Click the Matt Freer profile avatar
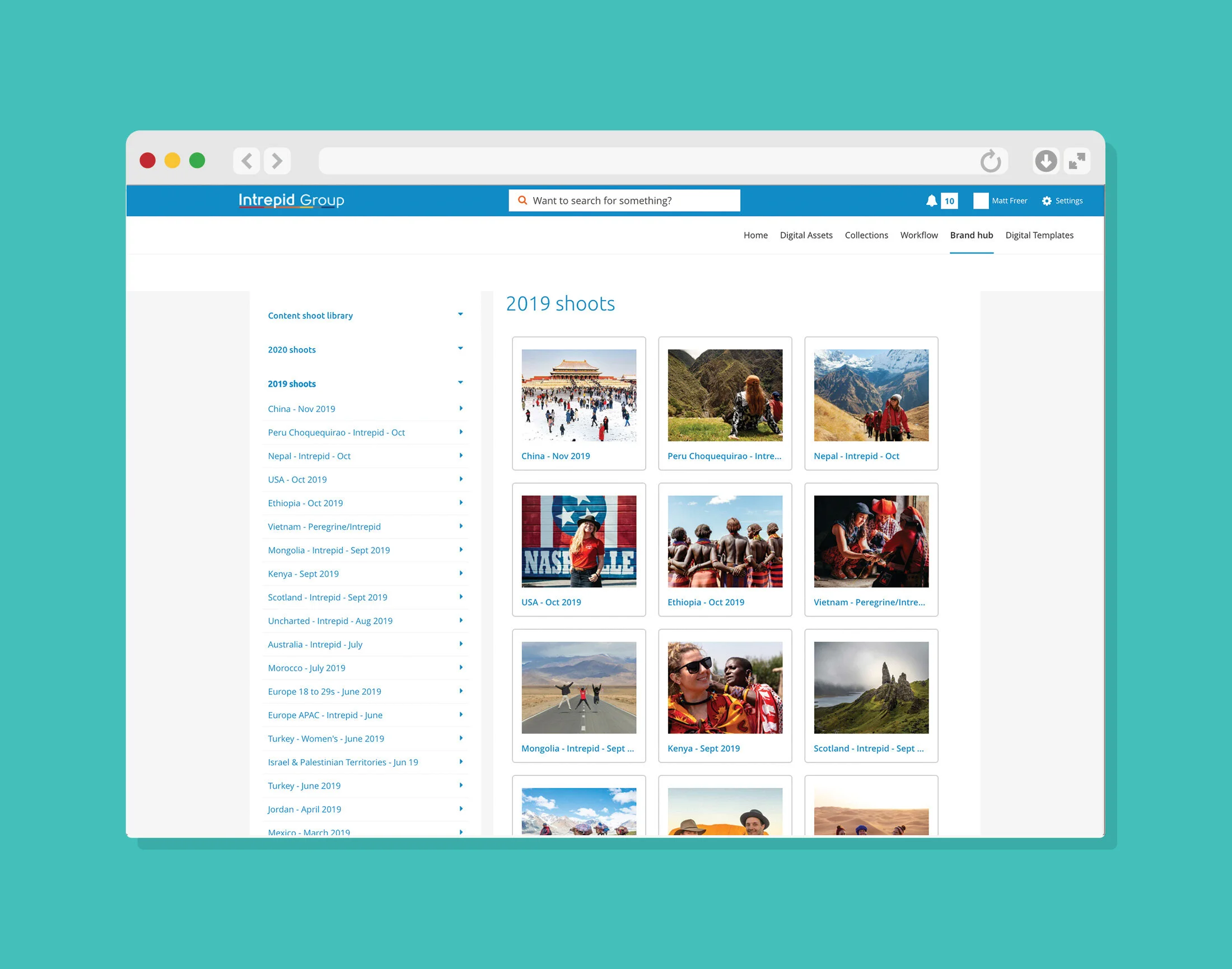This screenshot has width=1232, height=969. [981, 201]
